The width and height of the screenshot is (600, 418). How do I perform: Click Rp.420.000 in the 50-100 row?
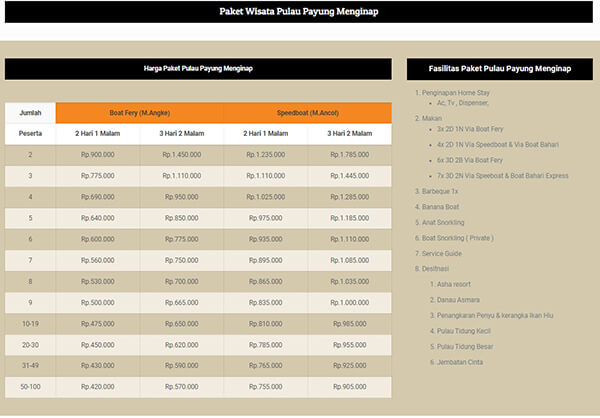(x=98, y=387)
